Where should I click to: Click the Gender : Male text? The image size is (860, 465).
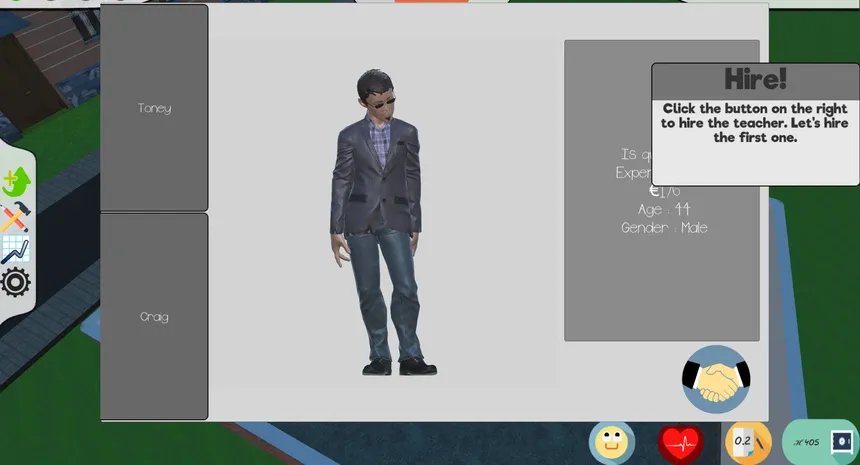point(664,228)
